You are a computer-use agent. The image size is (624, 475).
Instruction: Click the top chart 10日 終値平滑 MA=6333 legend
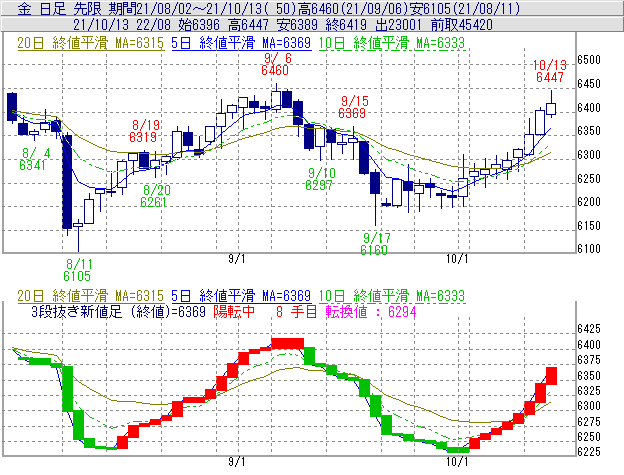[x=392, y=43]
